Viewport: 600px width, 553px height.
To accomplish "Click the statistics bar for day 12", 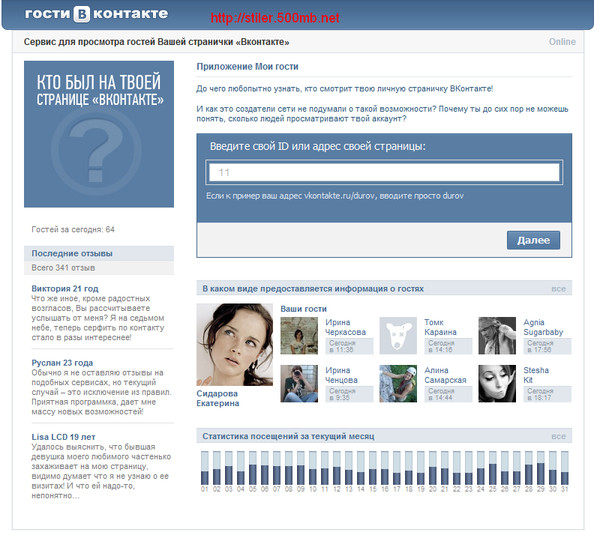I will point(337,468).
